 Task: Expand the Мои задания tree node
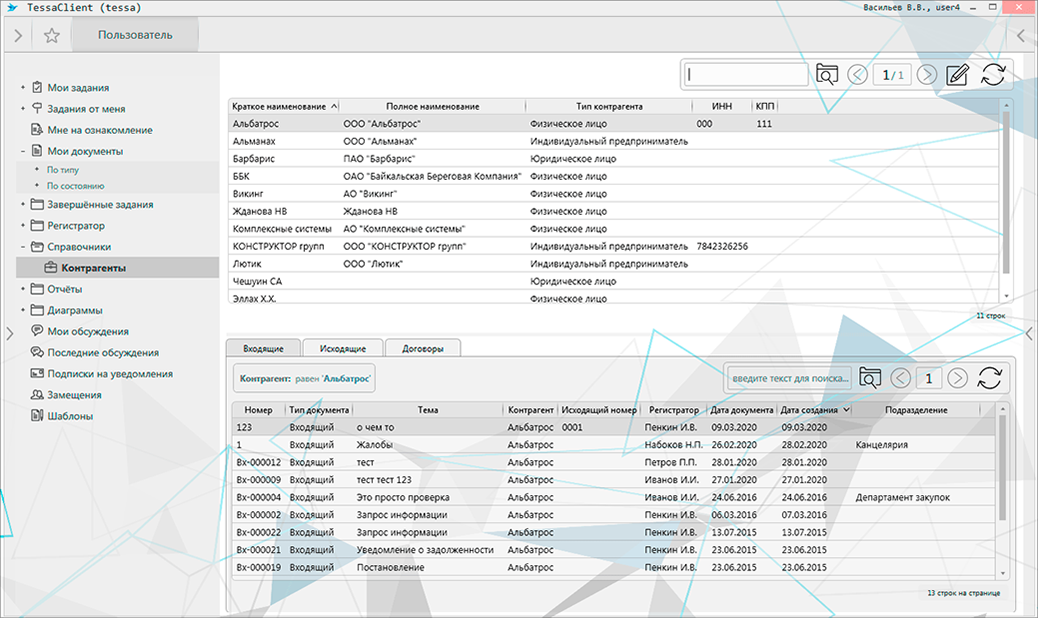click(22, 88)
